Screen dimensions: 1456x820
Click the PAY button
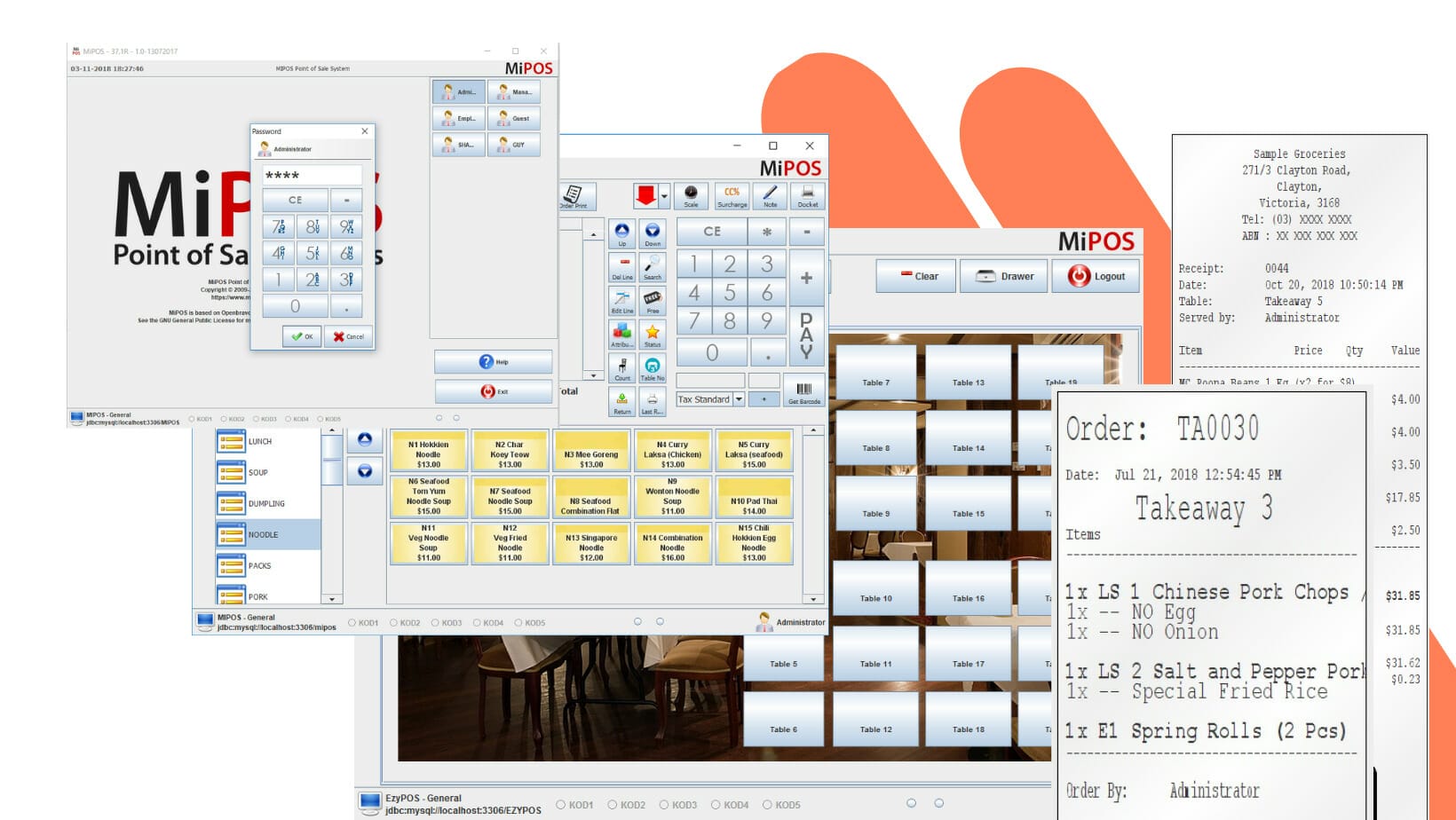806,336
